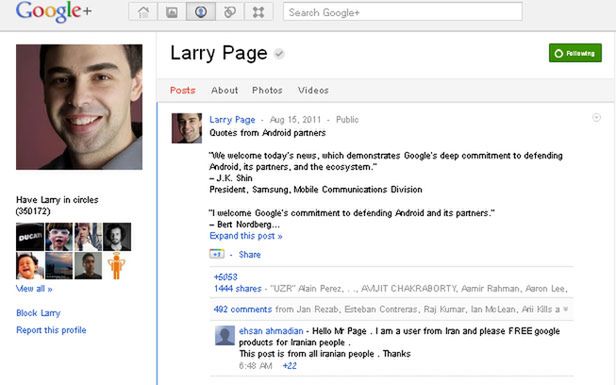
Task: Click the +1 button under the post
Action: pos(217,254)
